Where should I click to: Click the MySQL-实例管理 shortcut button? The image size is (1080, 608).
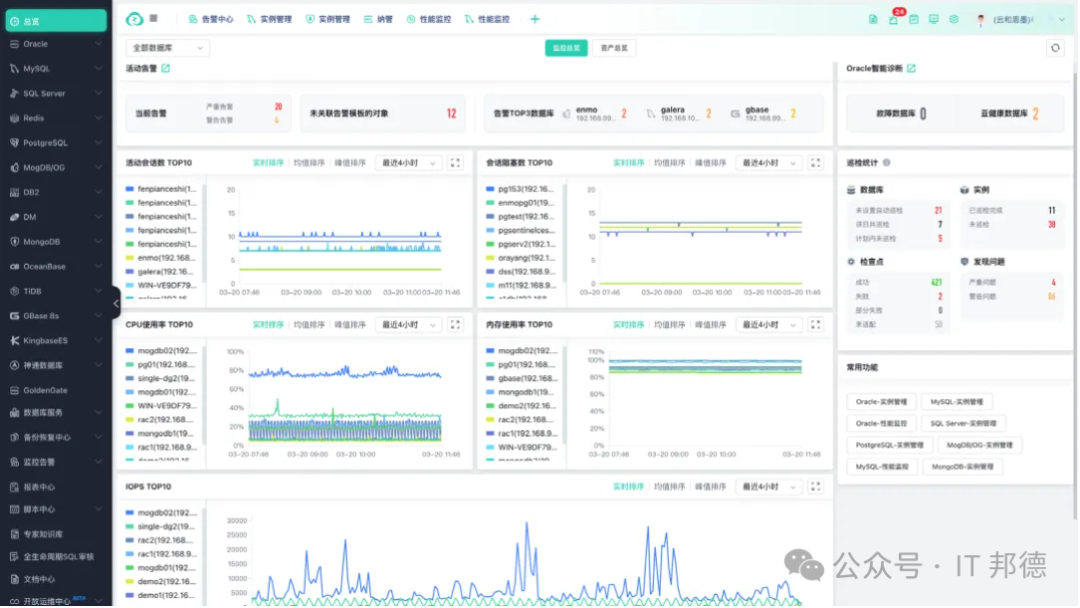(x=956, y=402)
